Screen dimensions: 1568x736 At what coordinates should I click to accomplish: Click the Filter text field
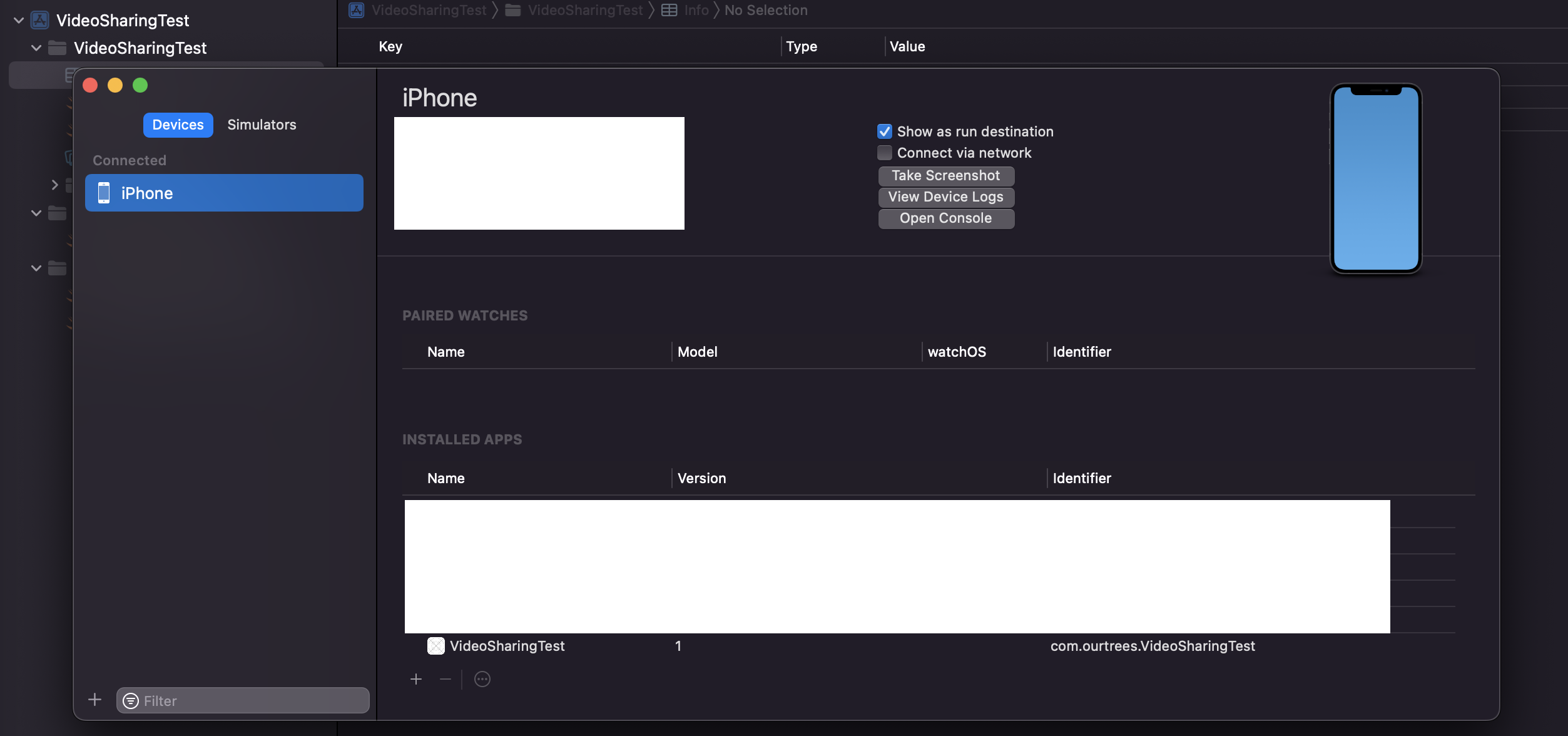point(250,701)
